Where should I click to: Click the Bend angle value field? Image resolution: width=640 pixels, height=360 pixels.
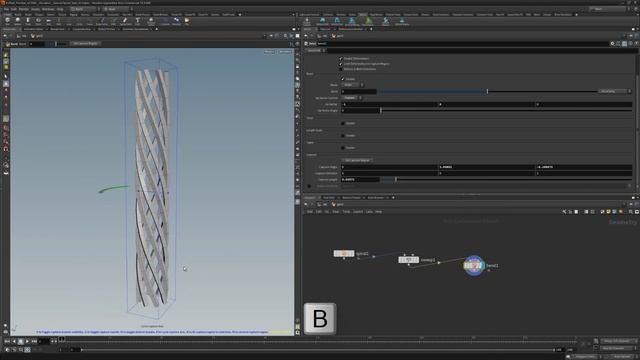[x=359, y=91]
